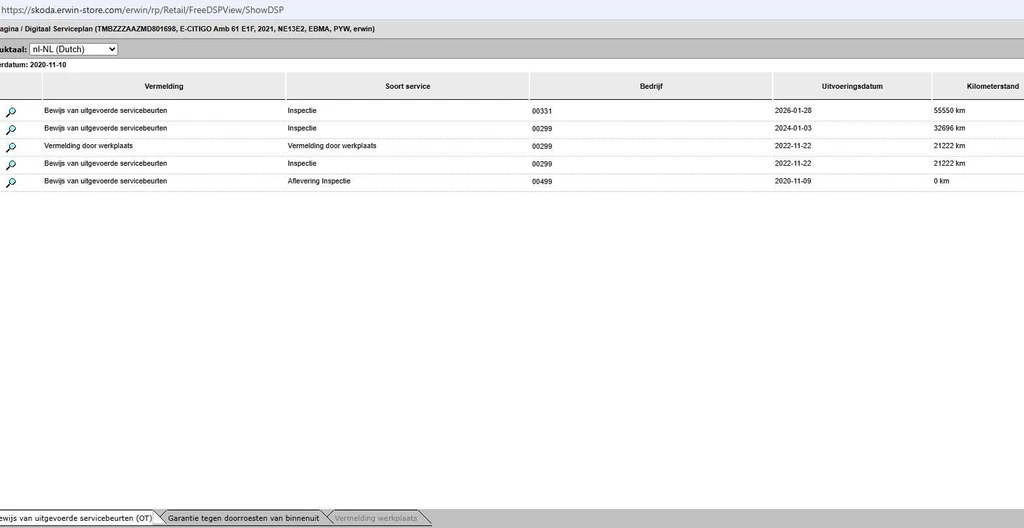Sort by Uitvoeringsdatum column header
Viewport: 1024px width, 528px height.
coord(852,87)
